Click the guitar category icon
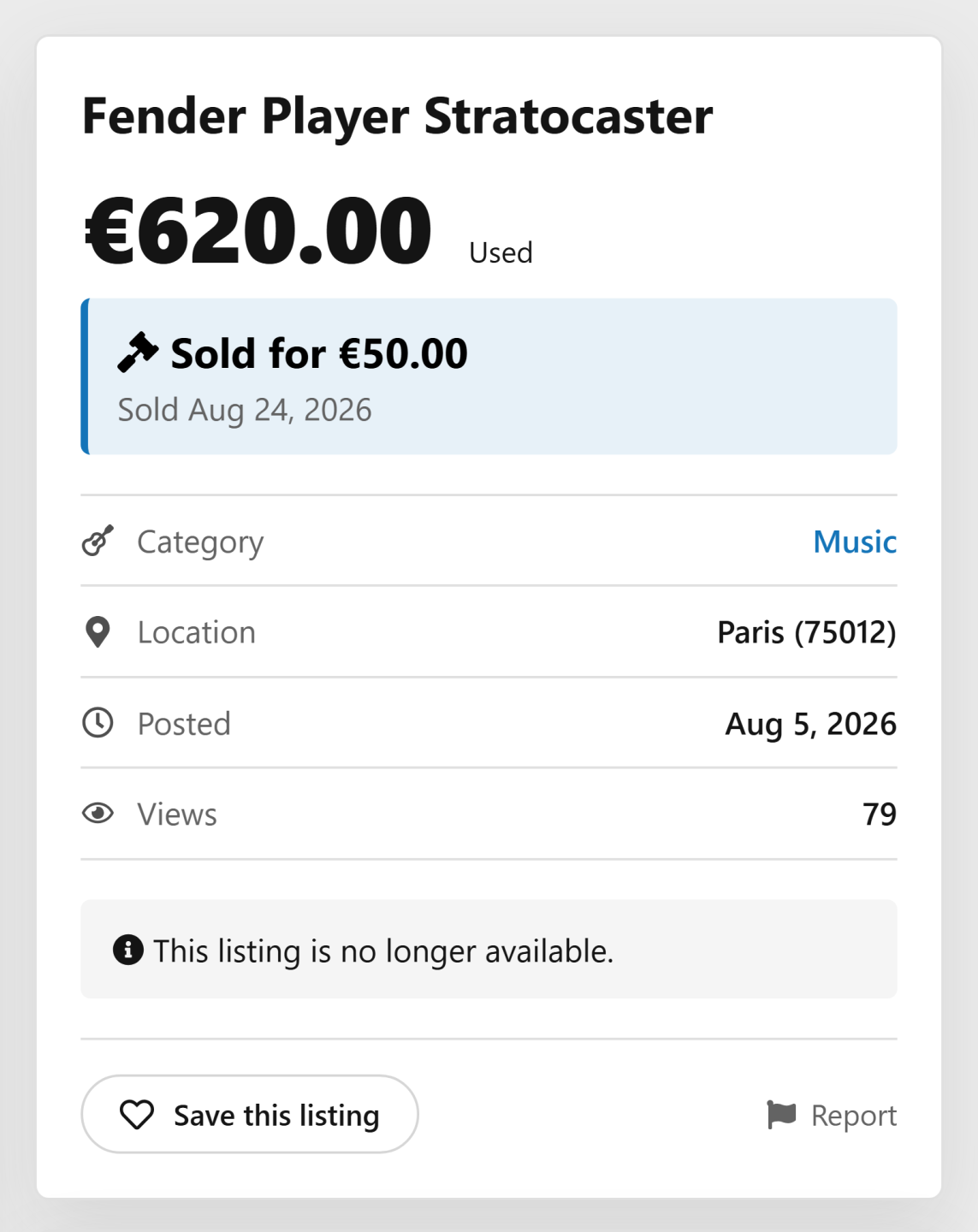Screen dimensions: 978x1232 [98, 541]
